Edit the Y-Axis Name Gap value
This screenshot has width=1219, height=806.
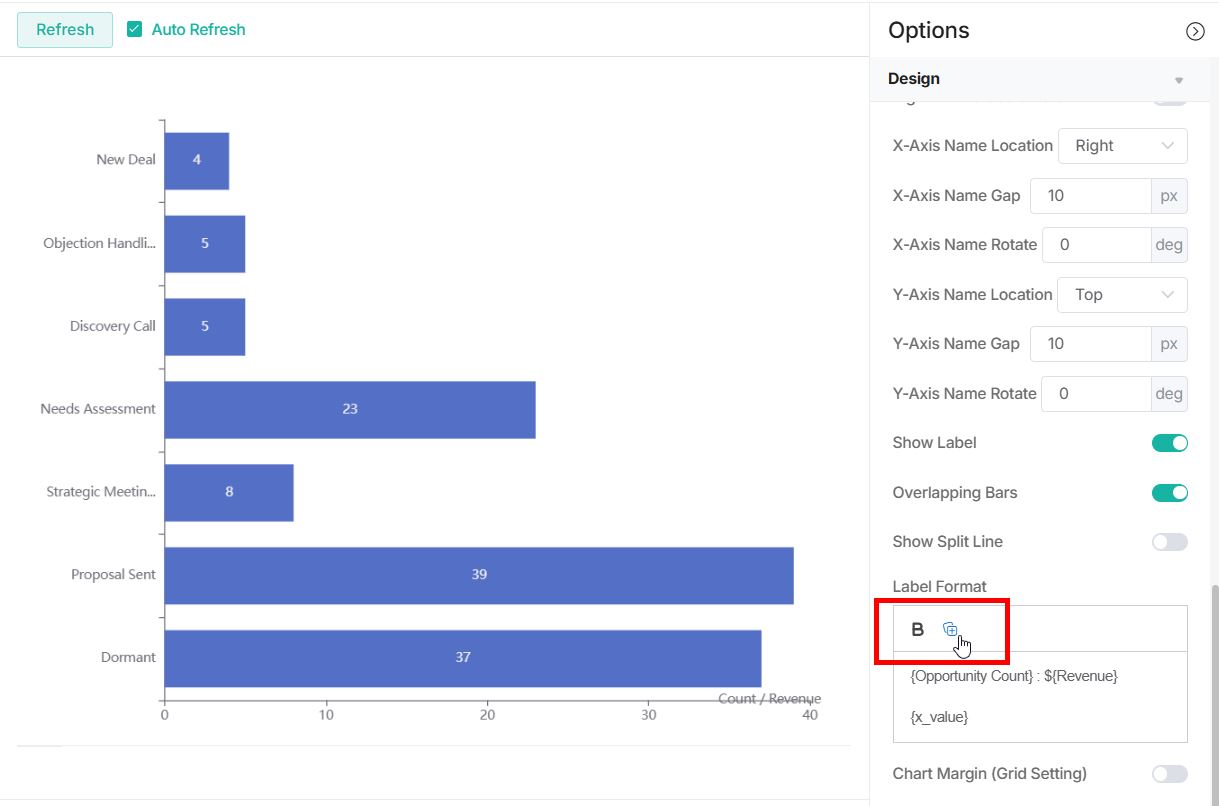point(1090,343)
